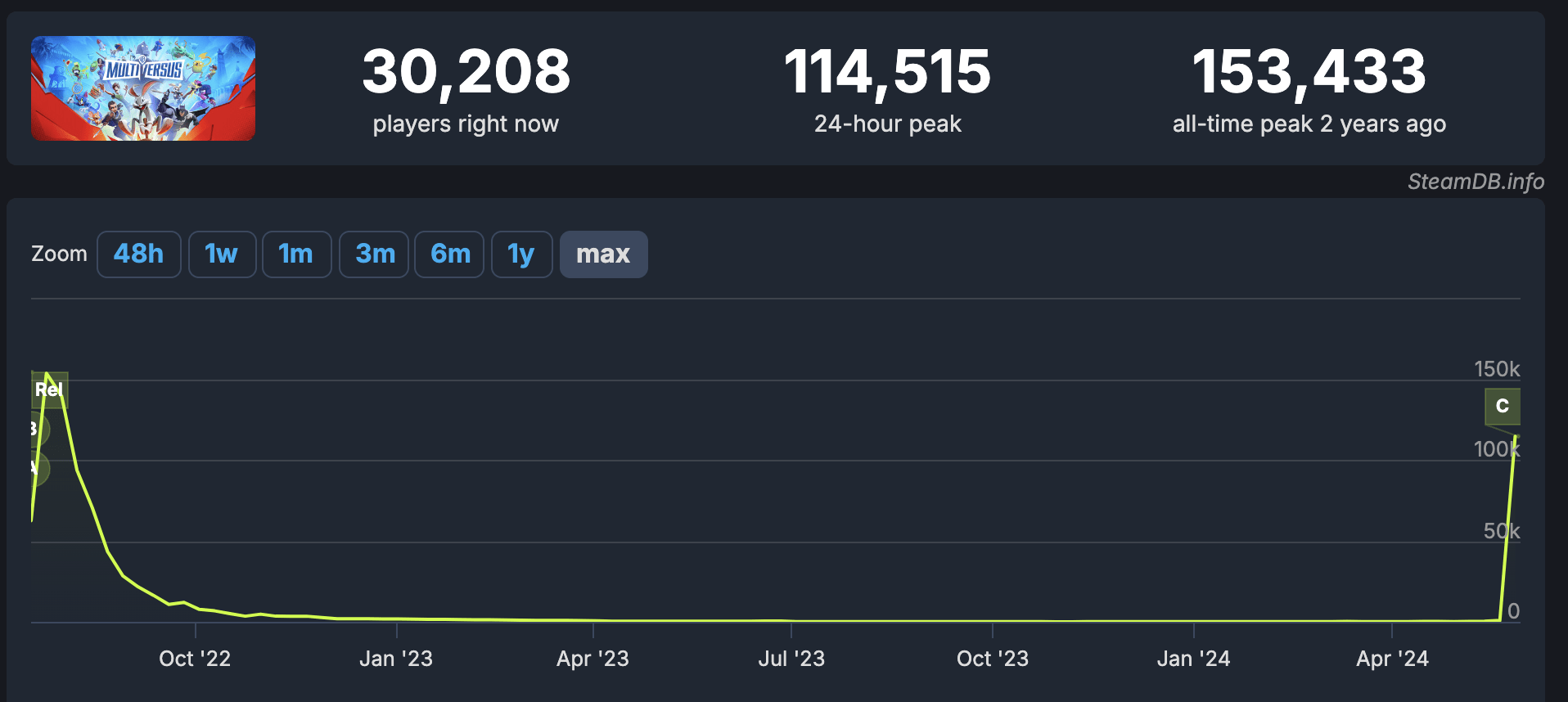Select the max zoom button
The image size is (1568, 702).
[604, 254]
